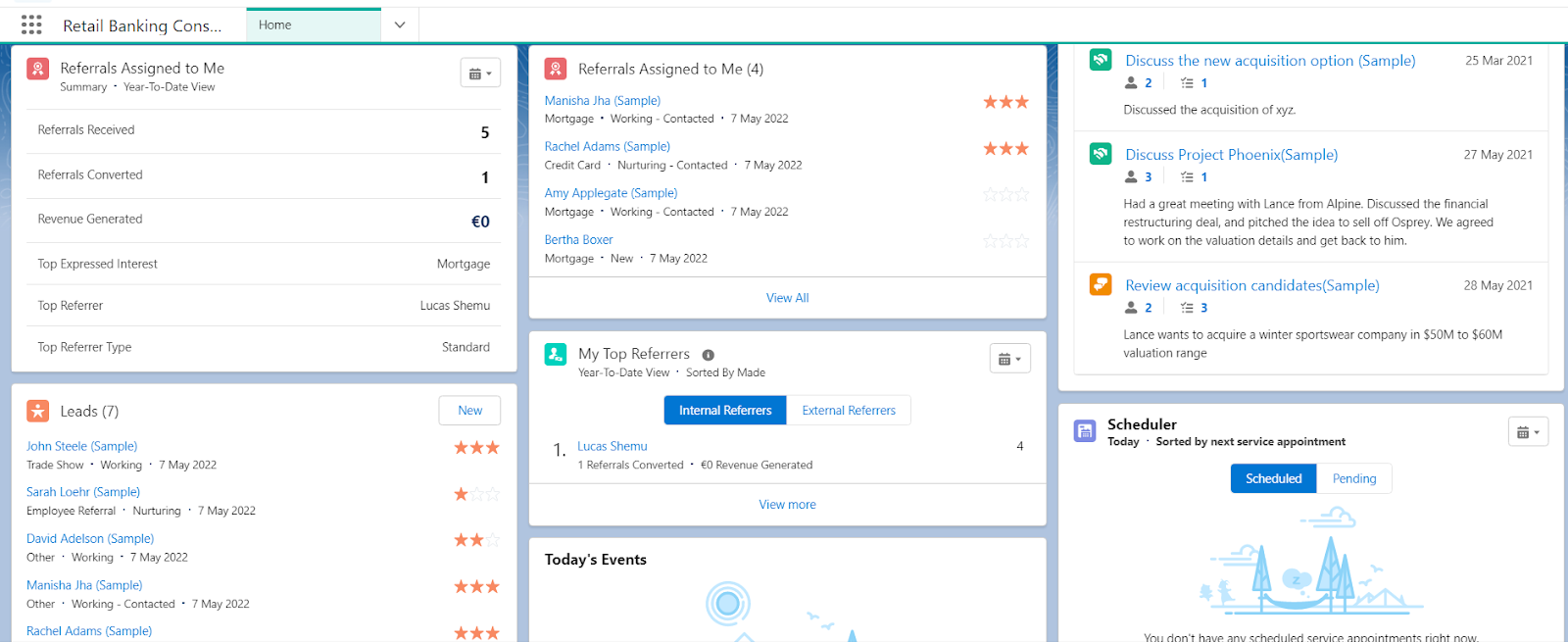Click the Referrals Converted row
The width and height of the screenshot is (1568, 642).
(x=264, y=176)
